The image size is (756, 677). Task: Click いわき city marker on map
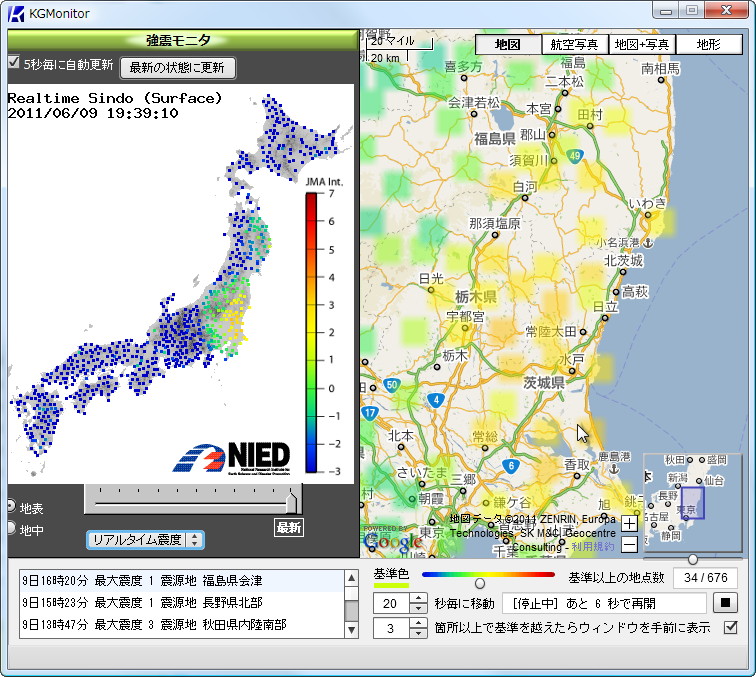coord(648,215)
